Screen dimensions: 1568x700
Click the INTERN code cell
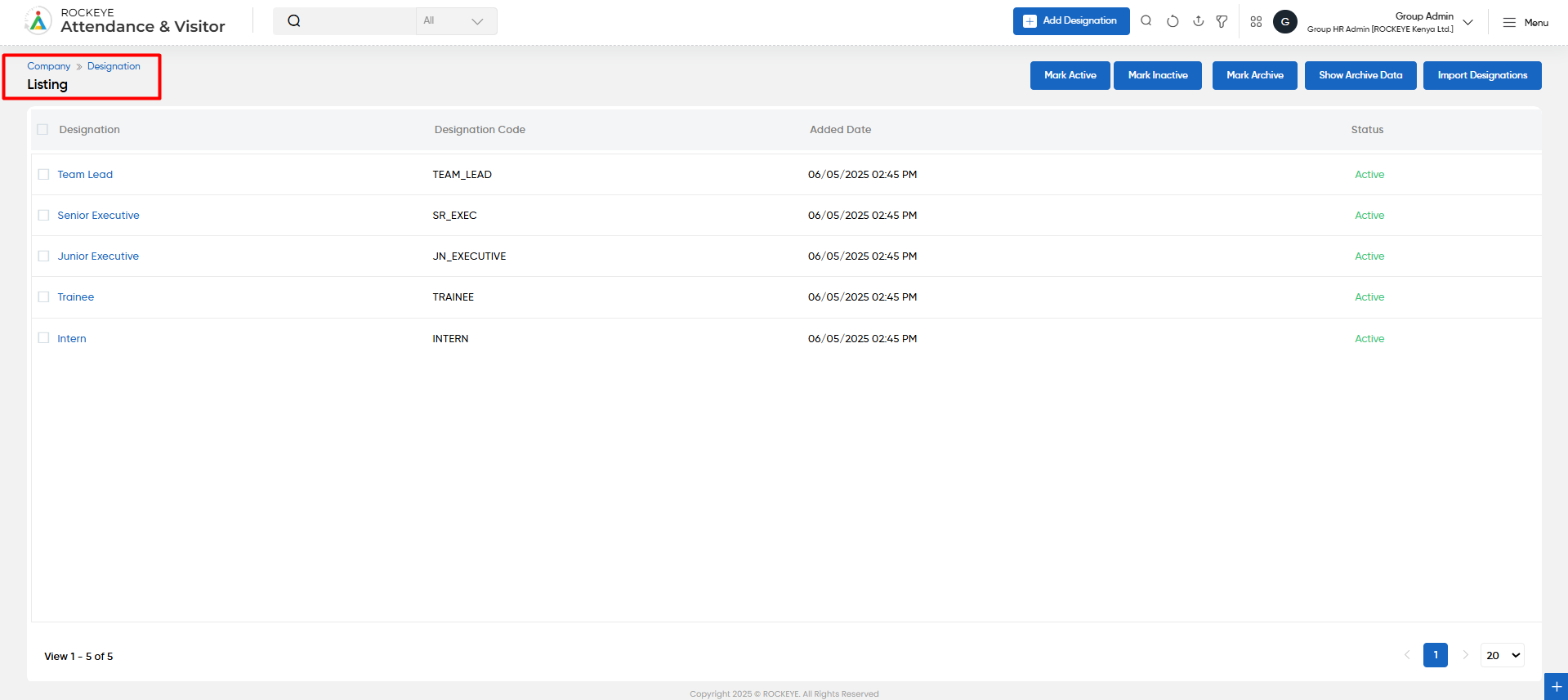451,338
